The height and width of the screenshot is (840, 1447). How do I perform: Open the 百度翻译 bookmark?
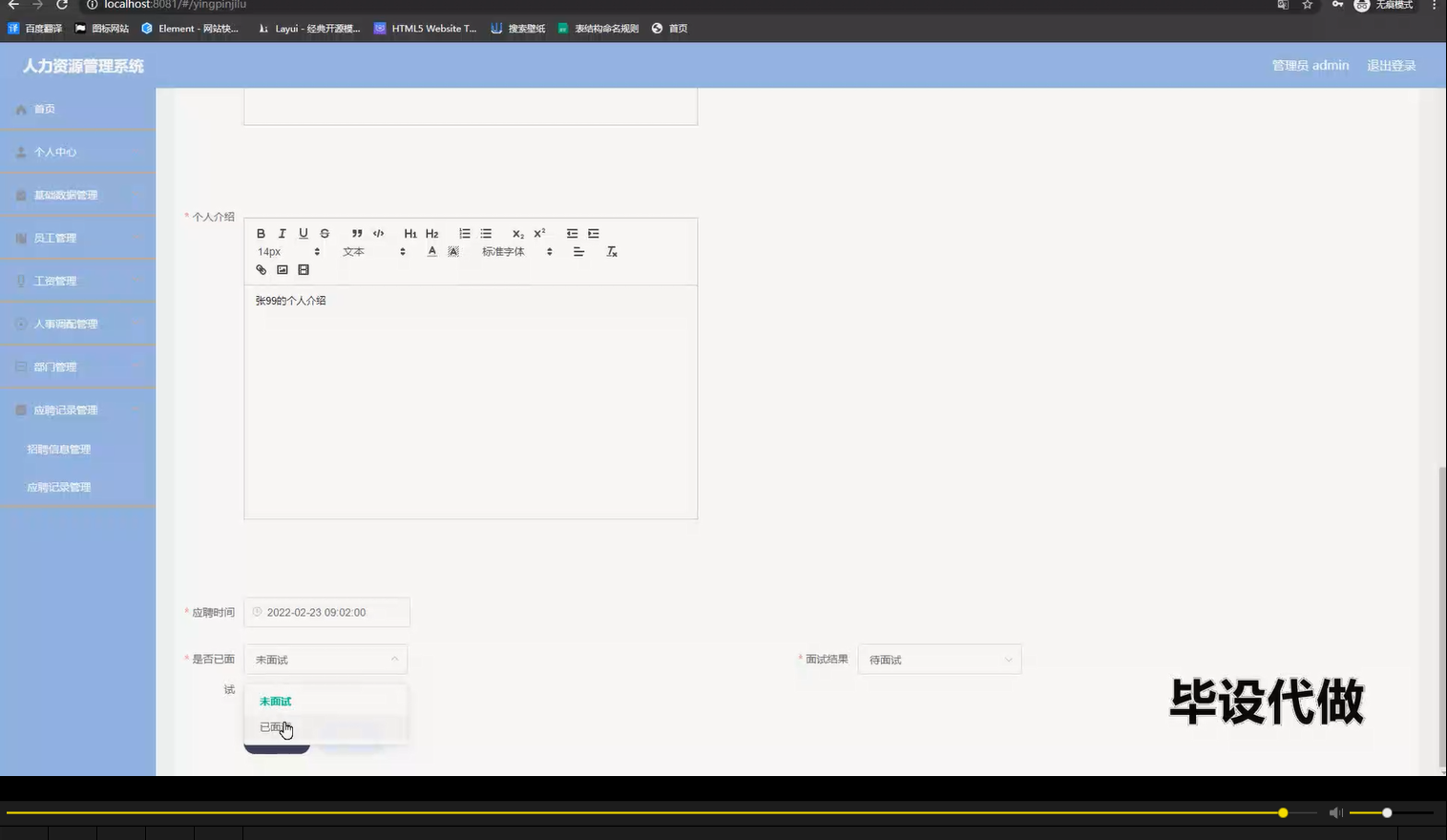[x=35, y=29]
